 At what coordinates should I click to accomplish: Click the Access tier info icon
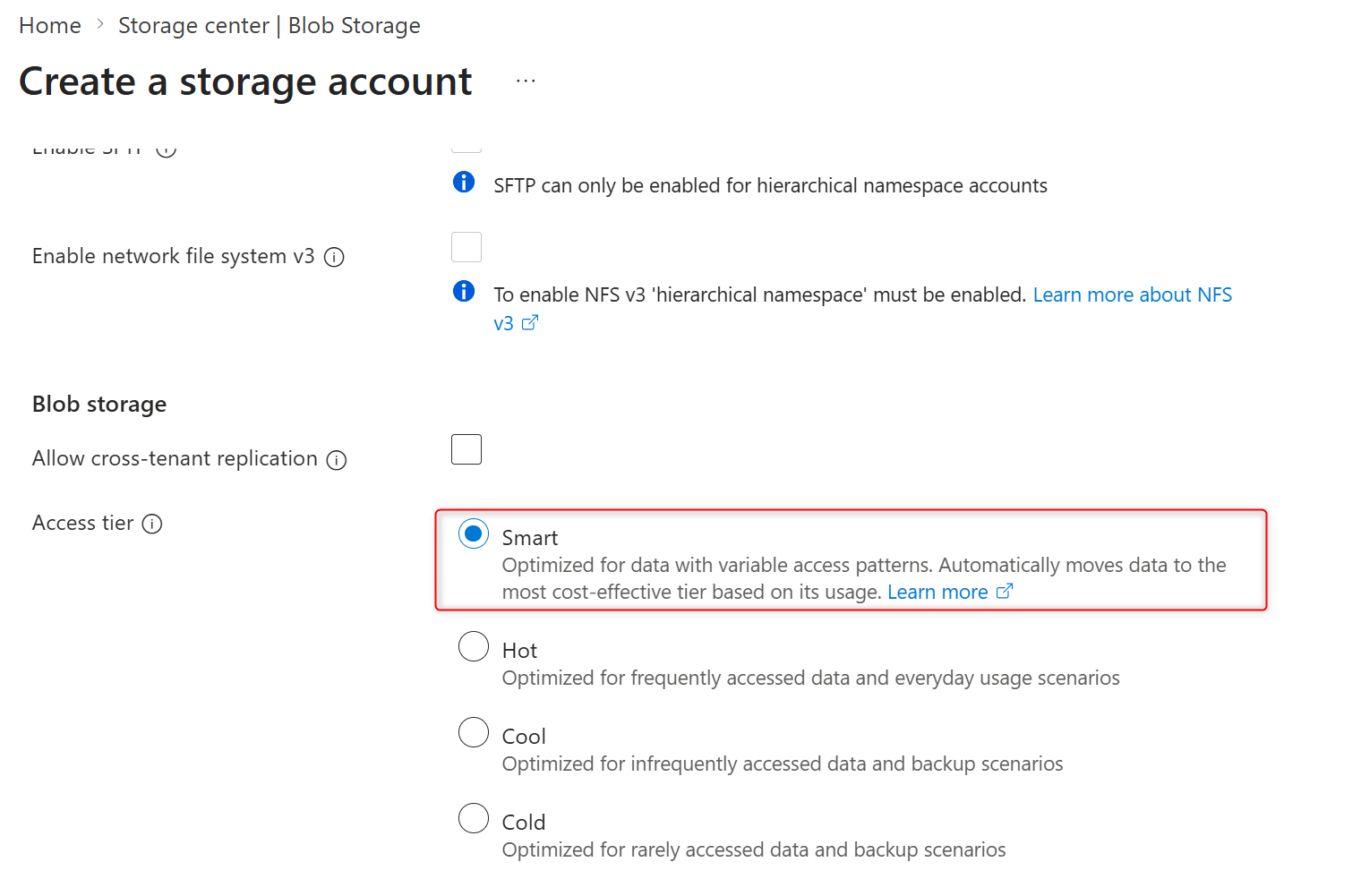click(152, 524)
